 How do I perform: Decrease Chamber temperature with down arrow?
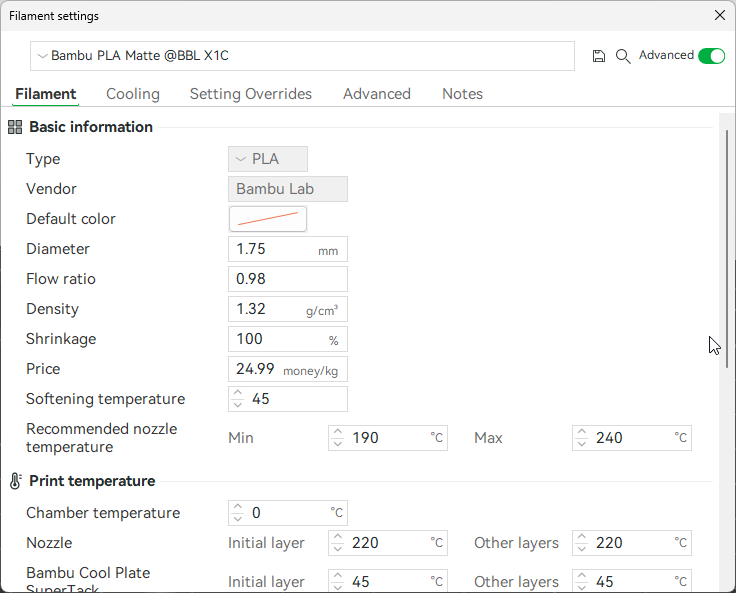coord(238,519)
